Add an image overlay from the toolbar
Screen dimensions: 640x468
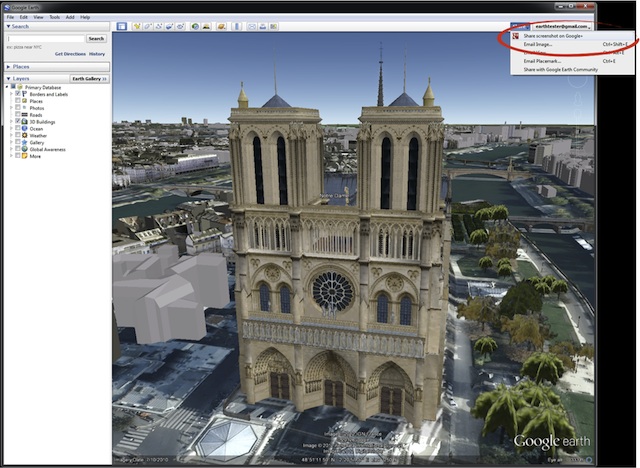click(169, 26)
